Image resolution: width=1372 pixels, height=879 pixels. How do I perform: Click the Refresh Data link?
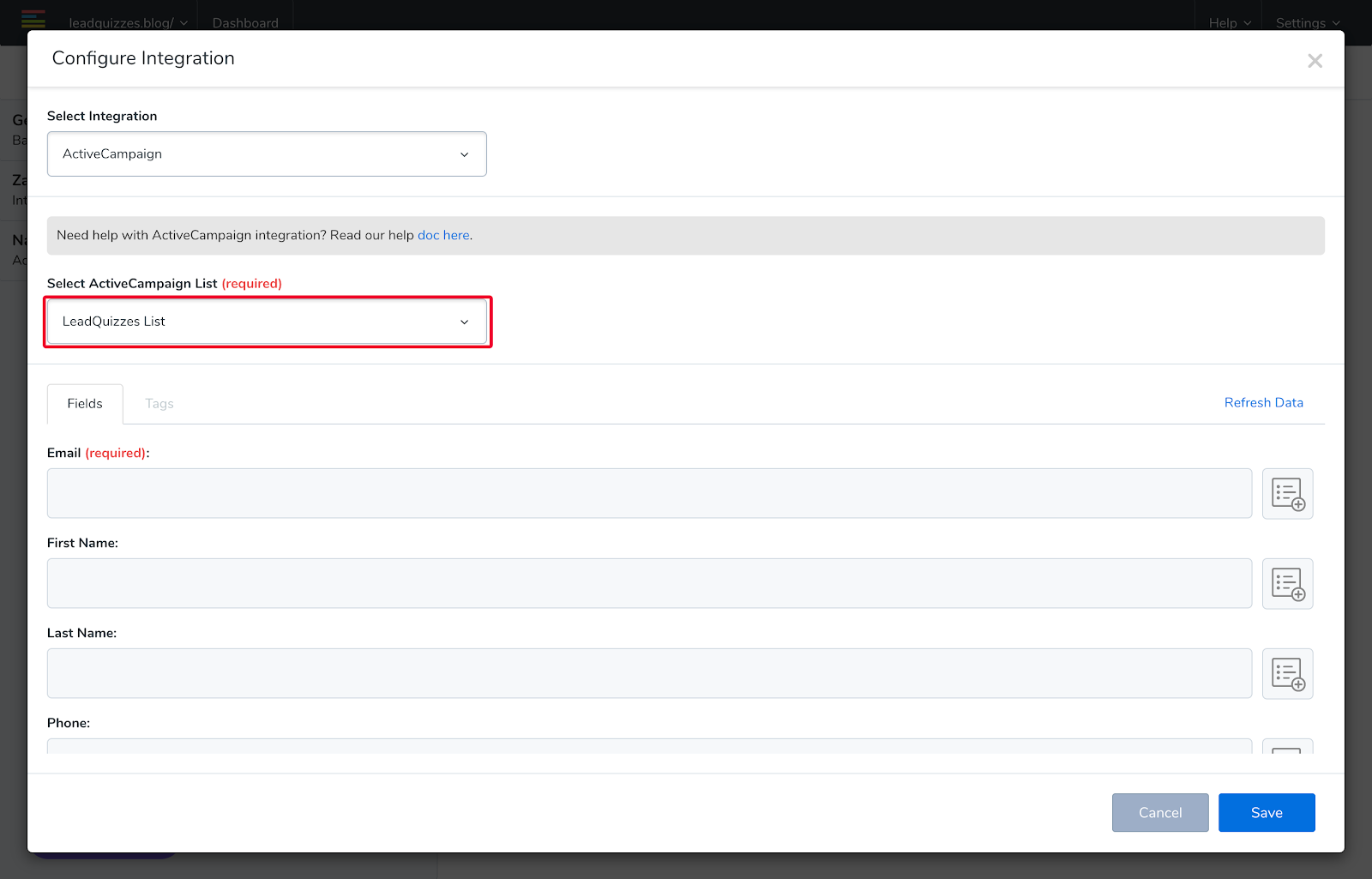click(x=1263, y=403)
